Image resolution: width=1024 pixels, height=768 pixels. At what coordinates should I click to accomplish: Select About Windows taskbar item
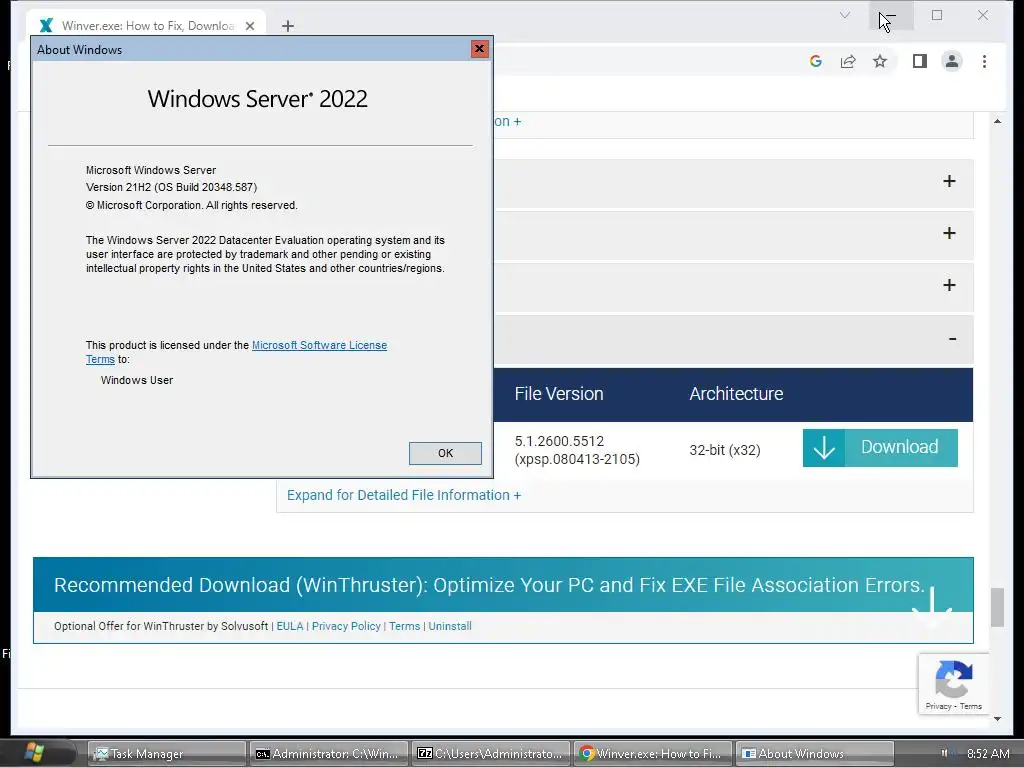pyautogui.click(x=815, y=754)
